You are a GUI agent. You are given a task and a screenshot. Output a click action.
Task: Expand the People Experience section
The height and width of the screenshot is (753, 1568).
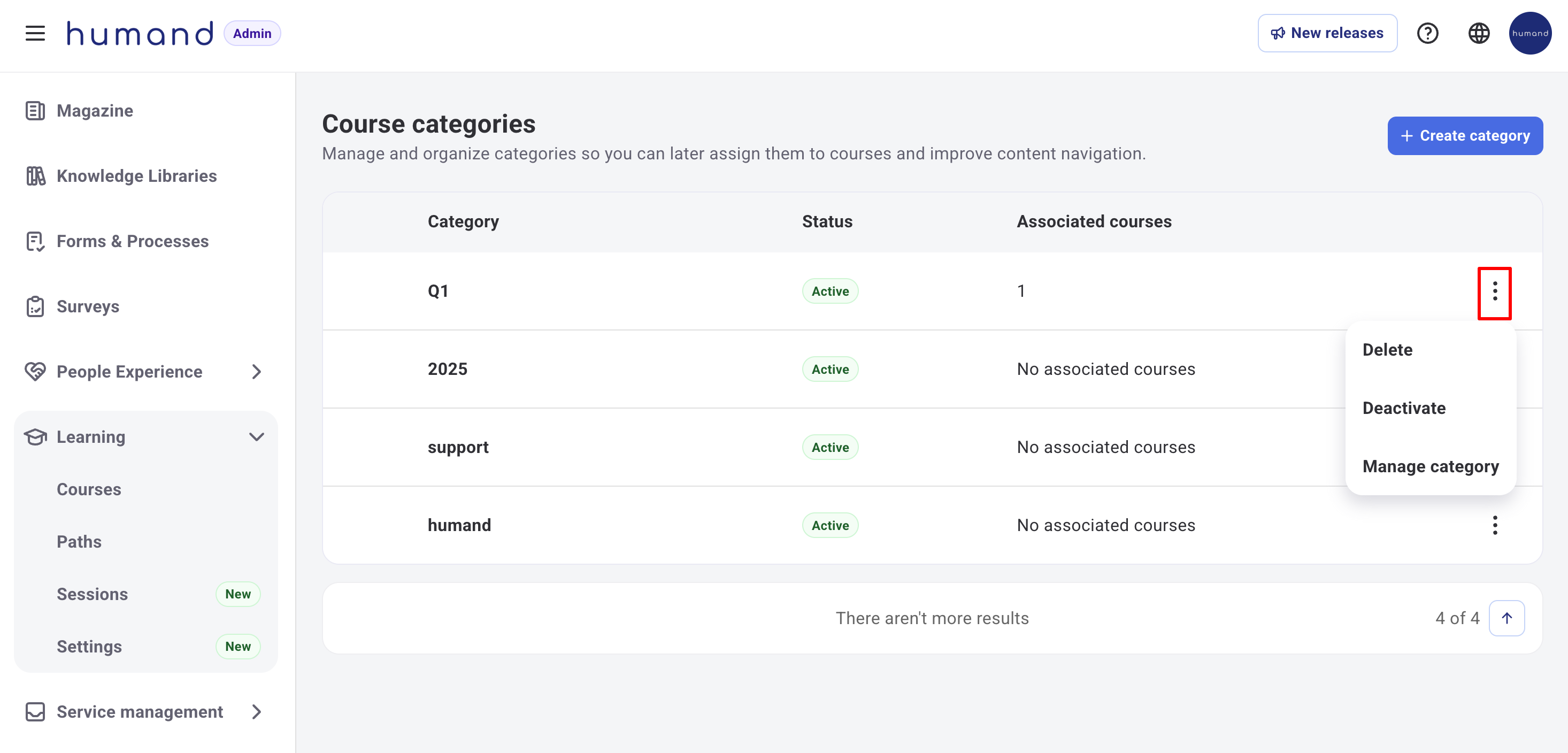pyautogui.click(x=256, y=371)
